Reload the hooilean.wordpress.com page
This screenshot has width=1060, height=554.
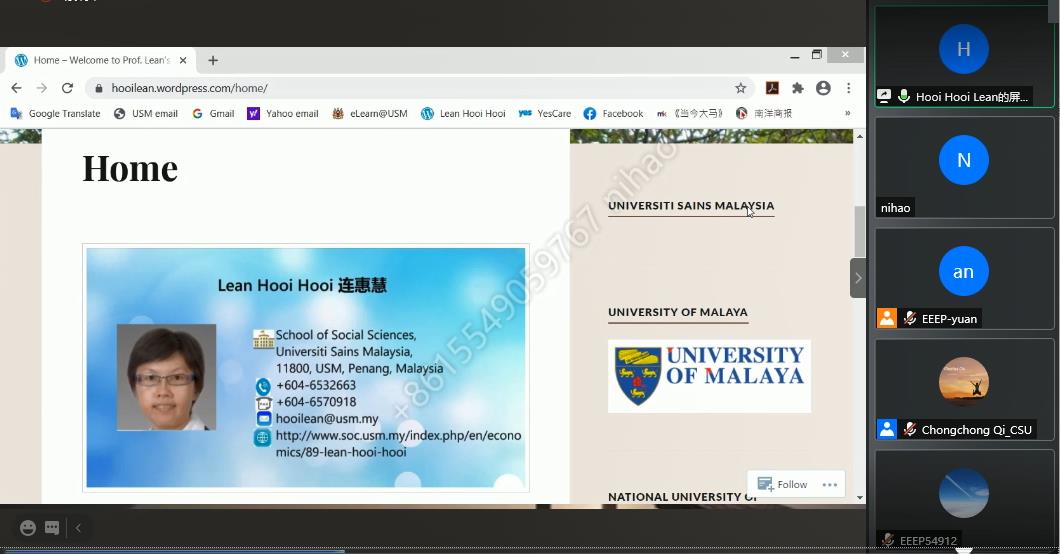point(67,88)
